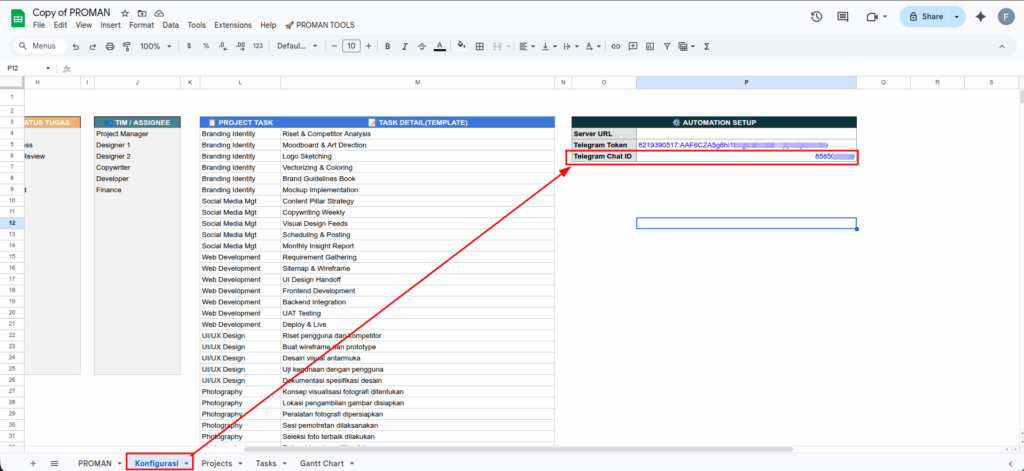1024x471 pixels.
Task: Open the Borders tool
Action: point(480,46)
